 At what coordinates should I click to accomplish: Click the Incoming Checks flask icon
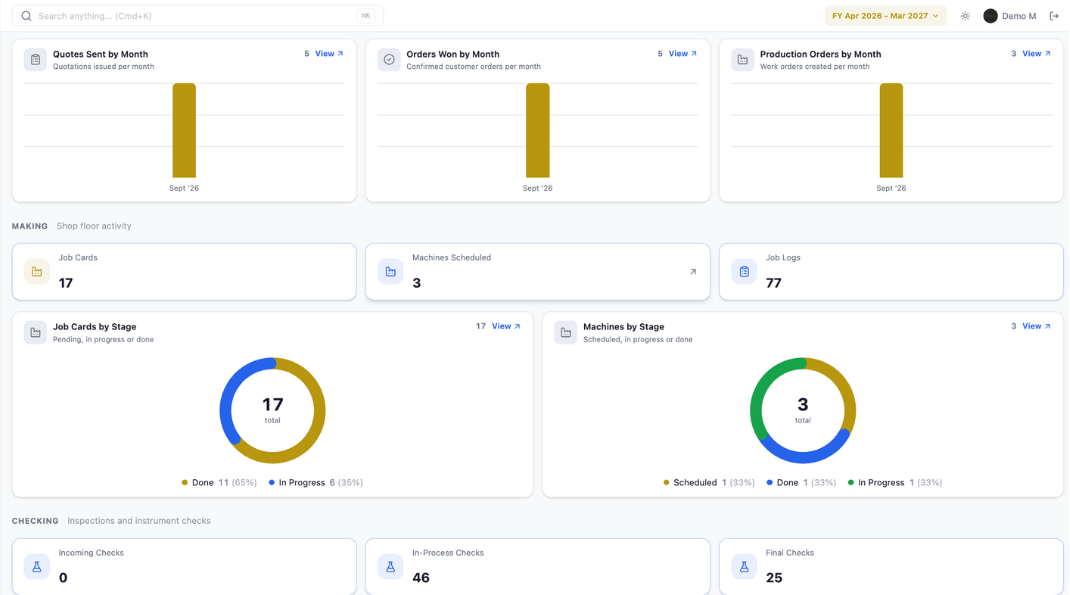37,566
